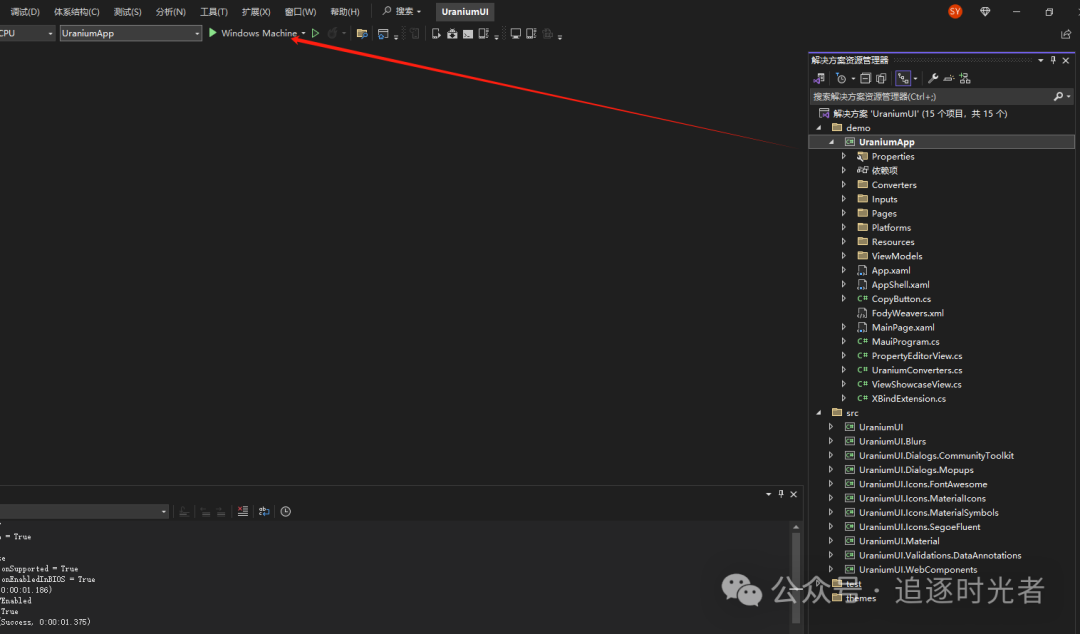
Task: Start debugging with the green Windows Machine play button
Action: [x=213, y=33]
